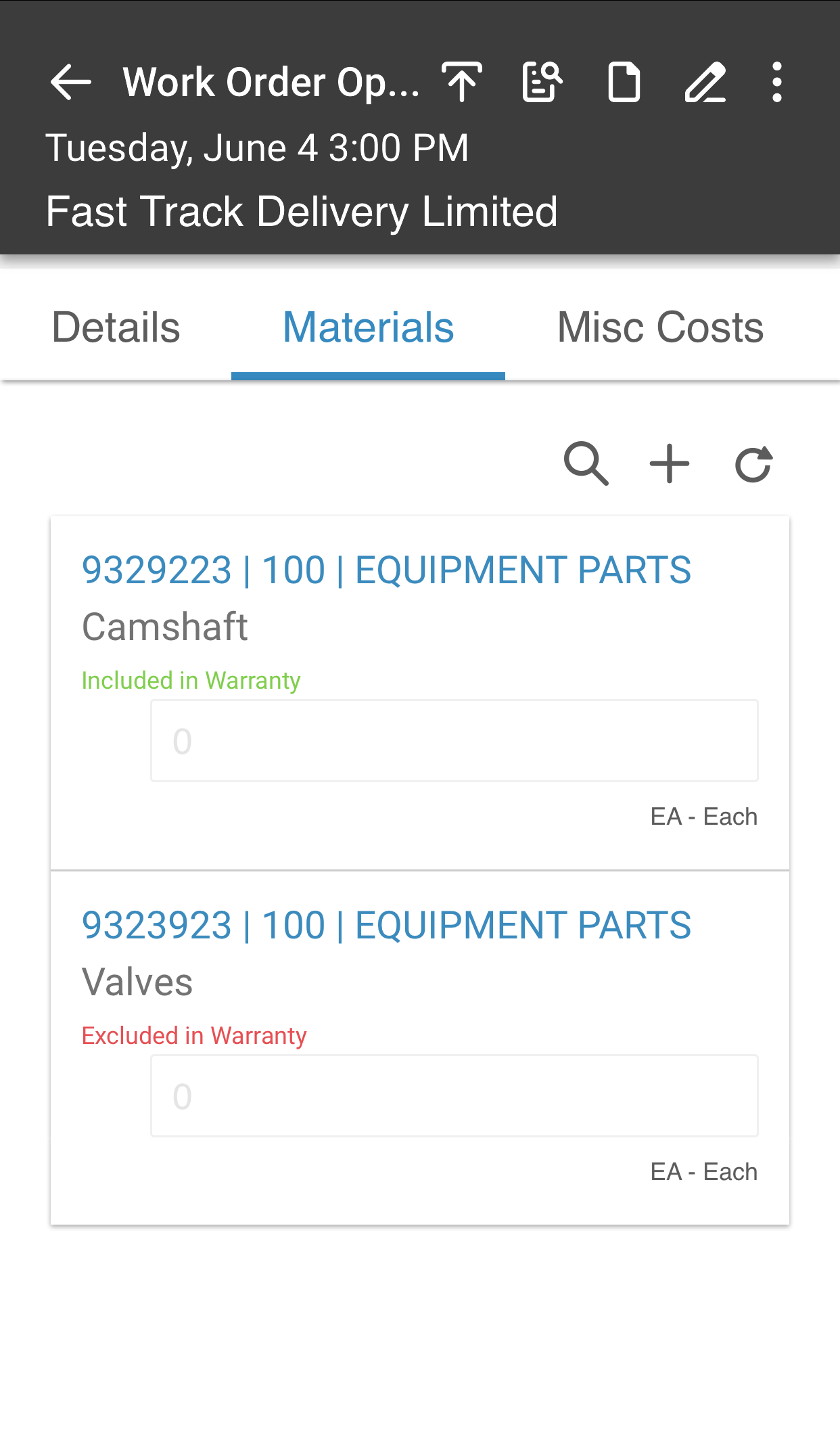840x1454 pixels.
Task: Open material link 9329223 Equipment Parts
Action: 386,570
